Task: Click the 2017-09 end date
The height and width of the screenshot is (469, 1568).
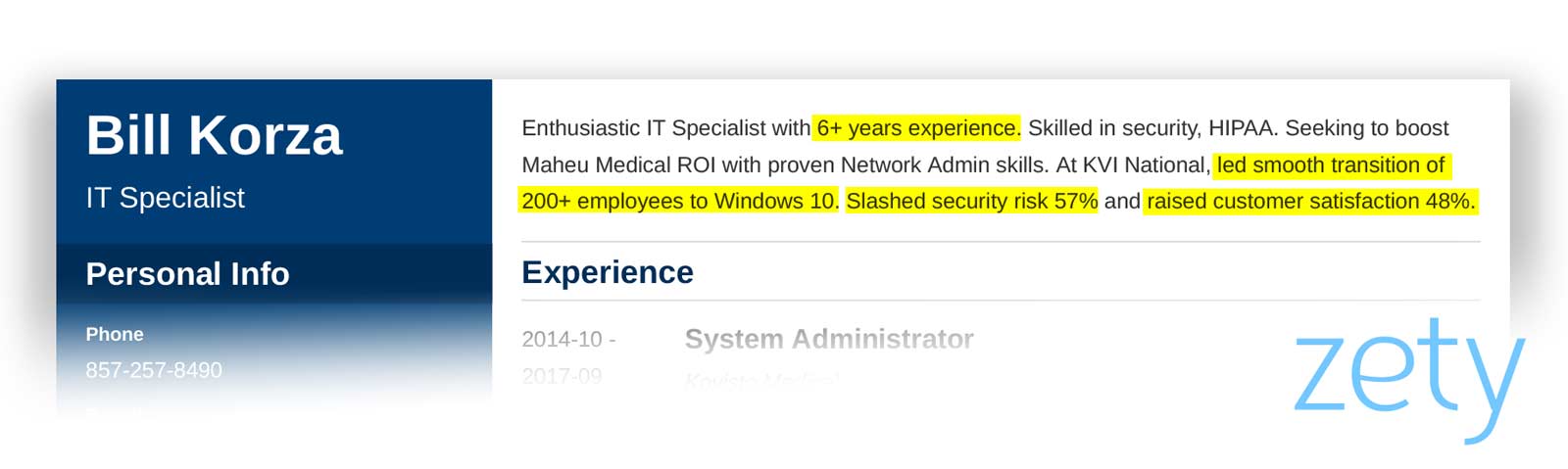Action: coord(562,376)
